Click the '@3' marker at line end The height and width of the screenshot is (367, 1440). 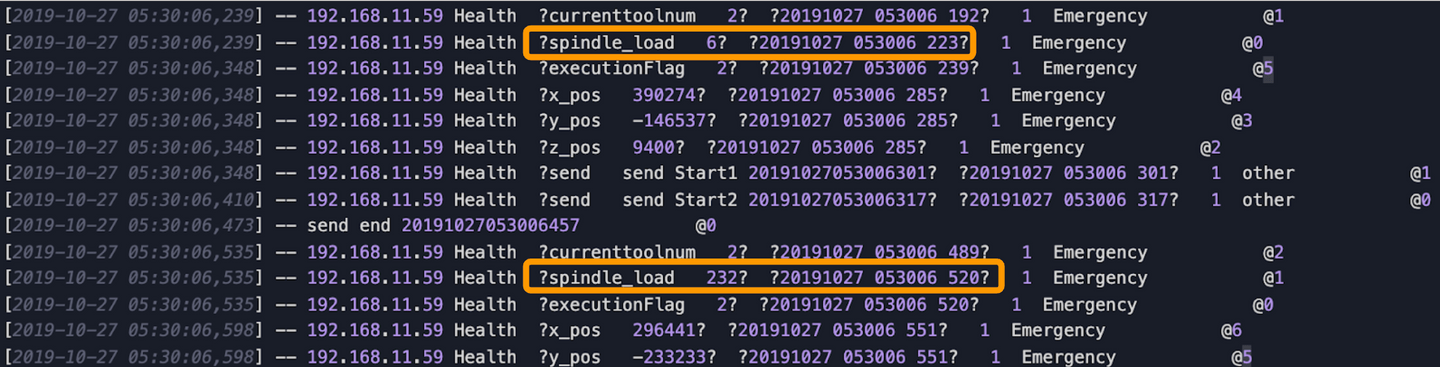click(x=1241, y=121)
